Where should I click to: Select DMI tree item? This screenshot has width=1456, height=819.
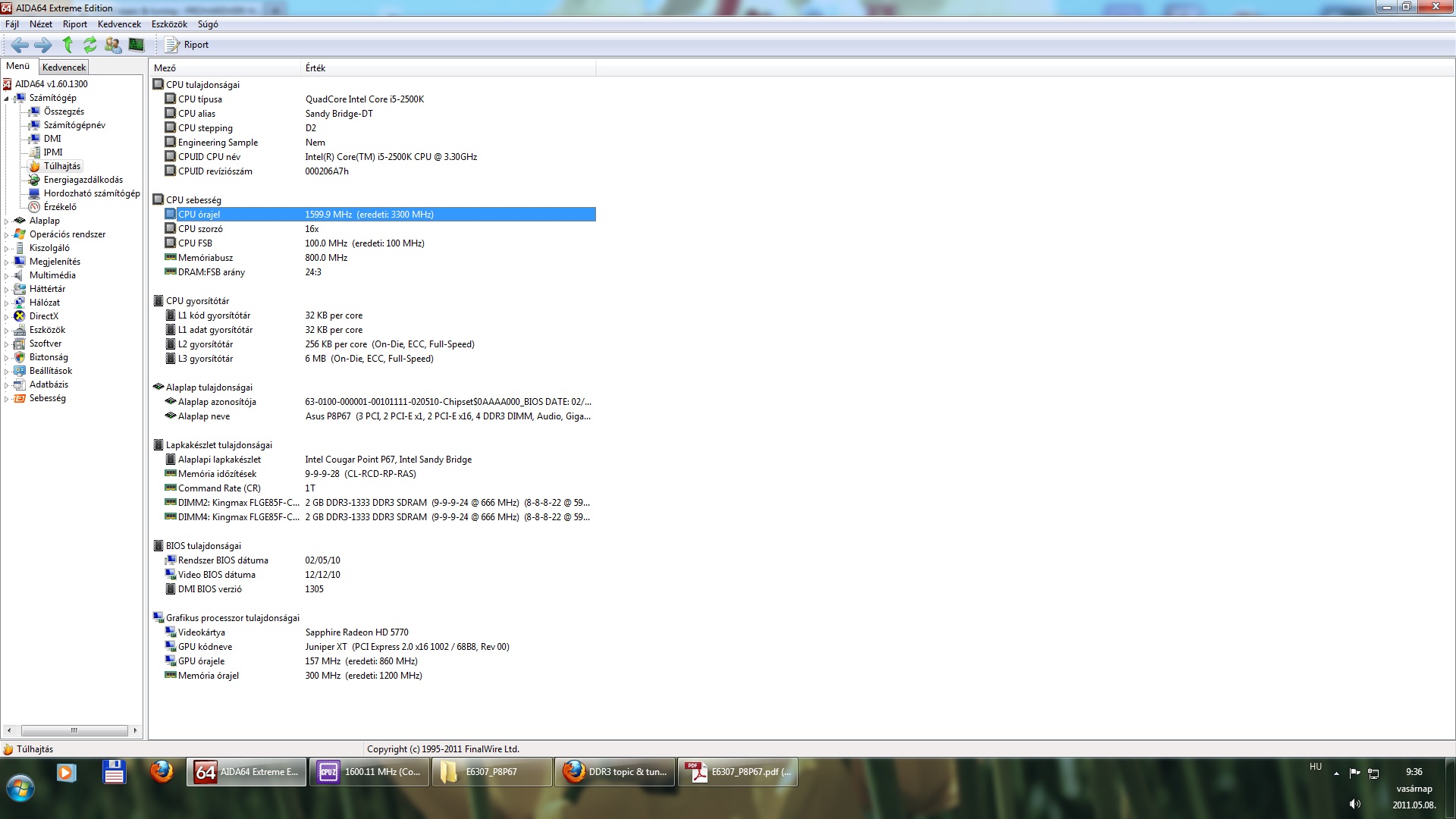coord(52,139)
